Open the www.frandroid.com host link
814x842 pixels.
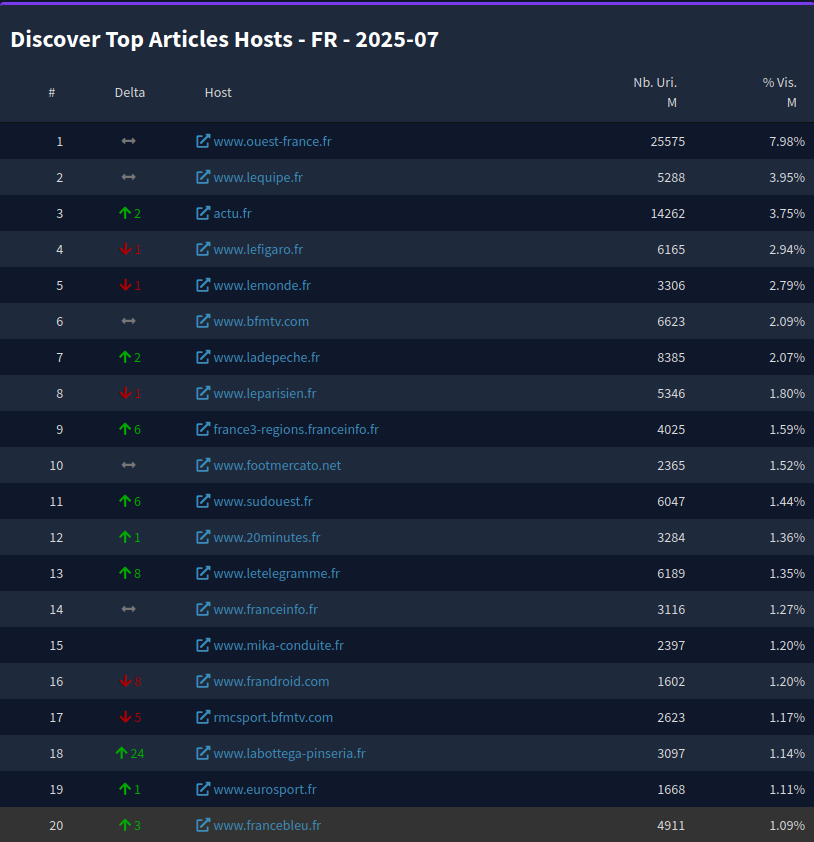[x=271, y=681]
